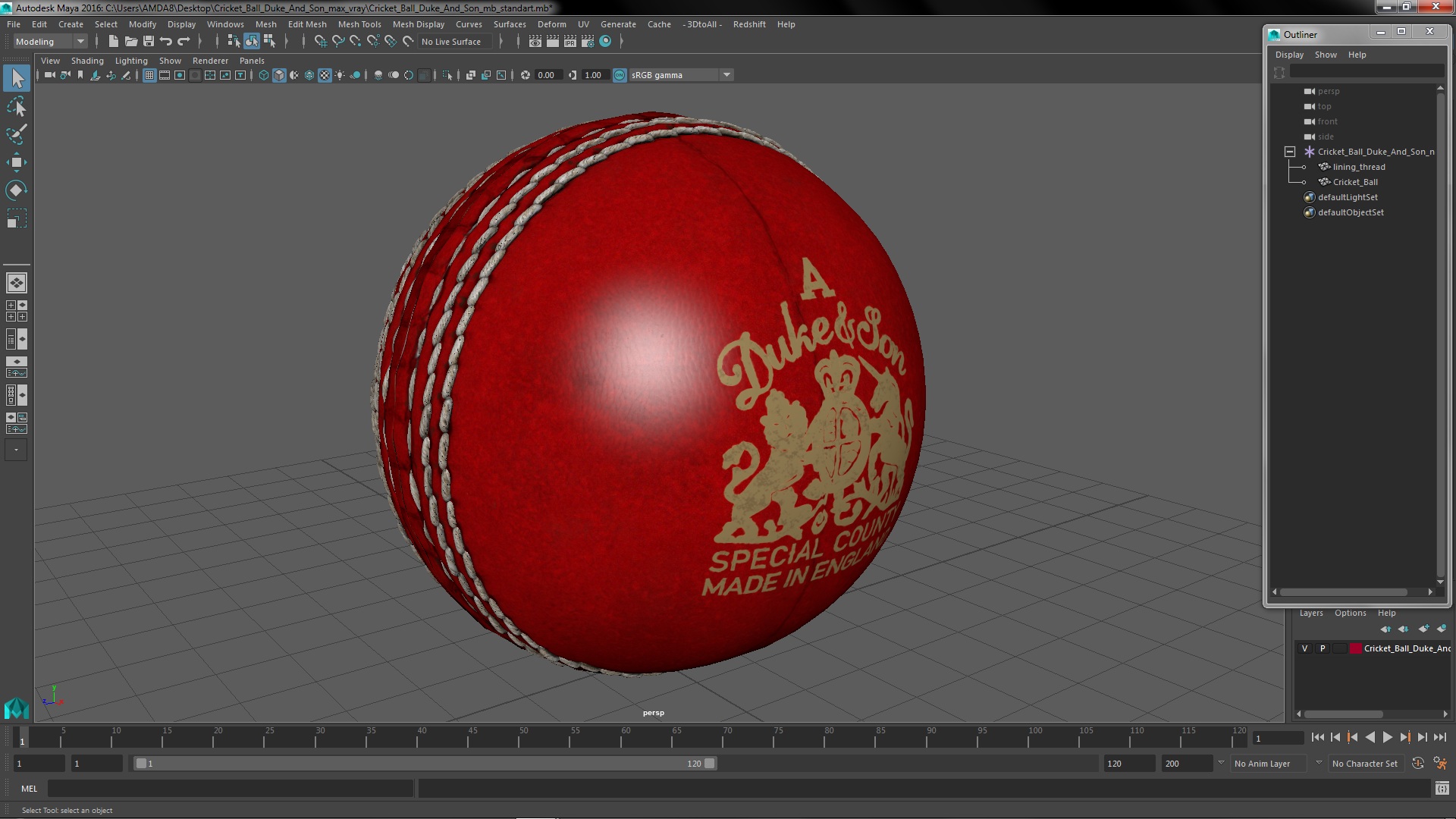The width and height of the screenshot is (1456, 819).
Task: Enable snap to curves
Action: (338, 42)
